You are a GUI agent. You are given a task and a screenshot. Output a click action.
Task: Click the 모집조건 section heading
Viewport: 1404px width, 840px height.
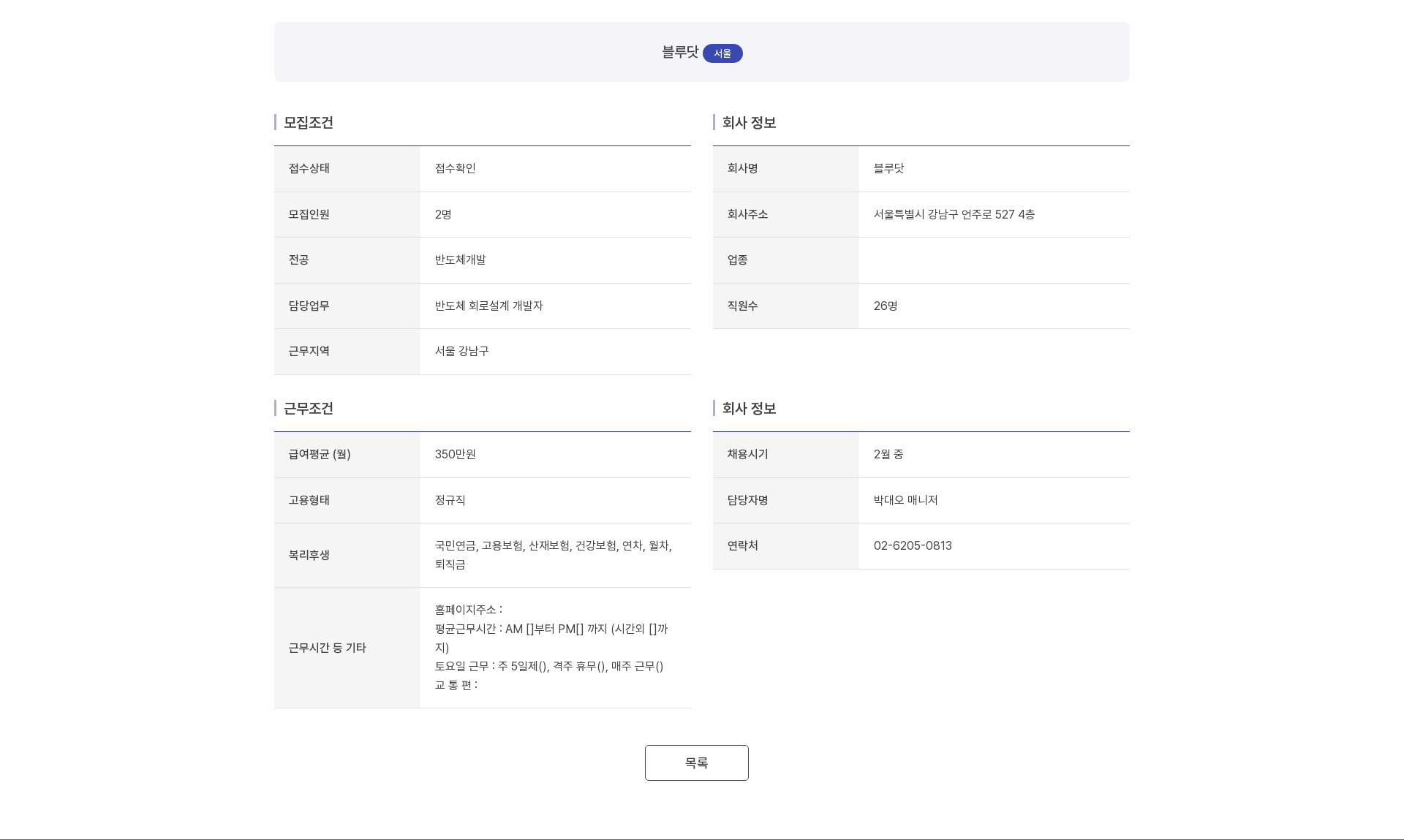(309, 123)
